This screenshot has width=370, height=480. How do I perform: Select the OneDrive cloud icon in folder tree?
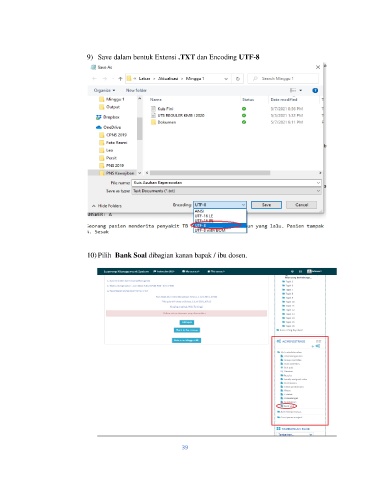click(x=98, y=127)
